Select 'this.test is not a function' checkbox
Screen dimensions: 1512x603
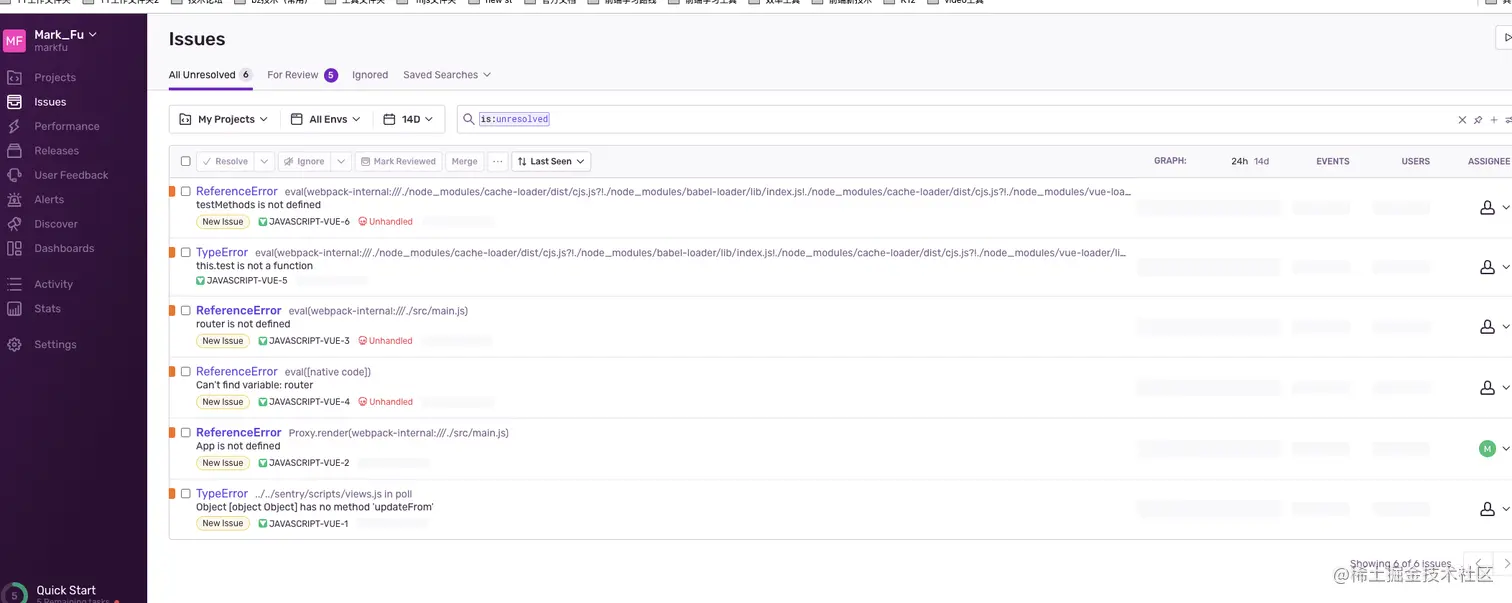186,253
